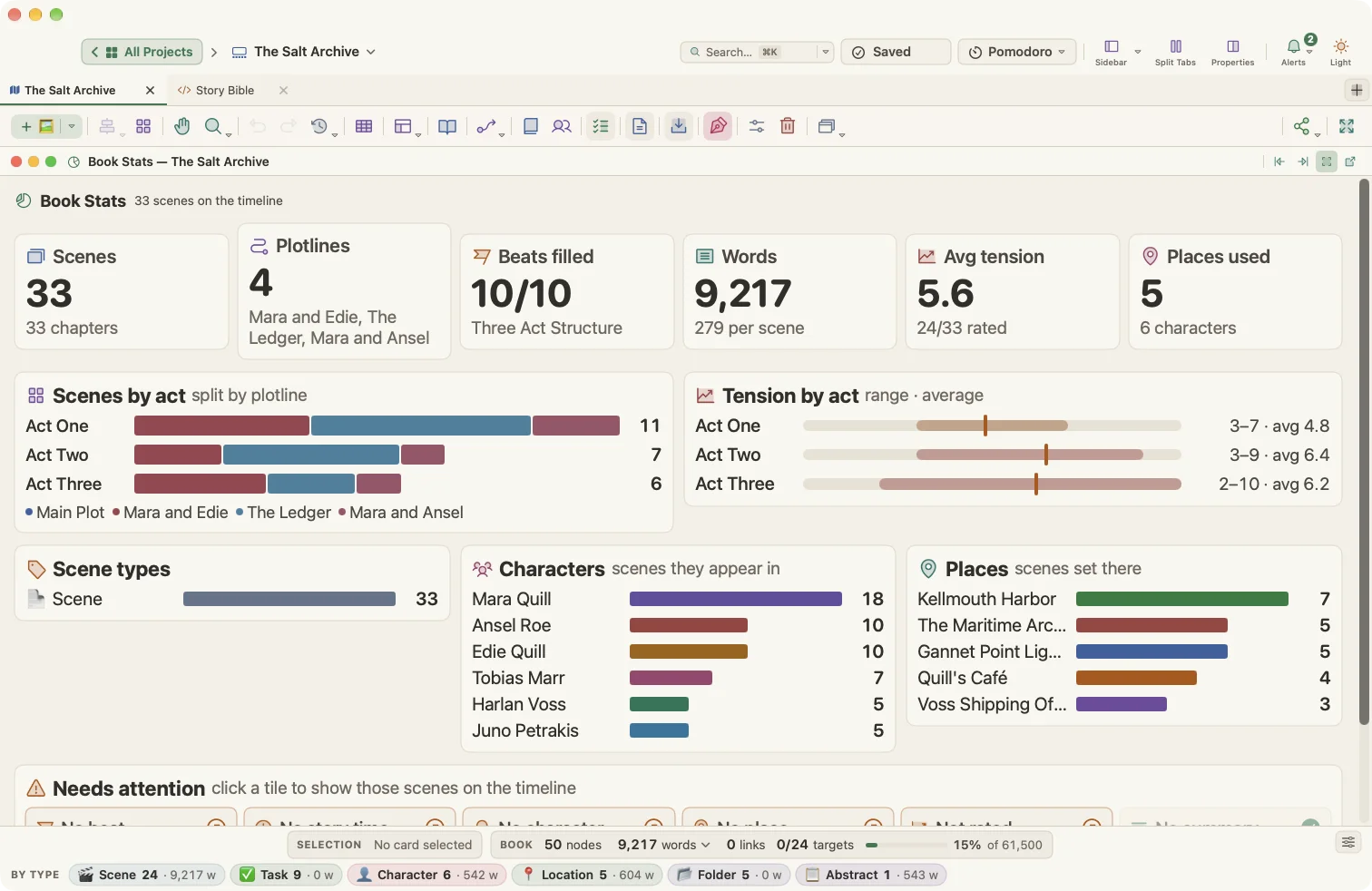The height and width of the screenshot is (891, 1372).
Task: Open the Pomodoro dropdown
Action: point(1017,52)
